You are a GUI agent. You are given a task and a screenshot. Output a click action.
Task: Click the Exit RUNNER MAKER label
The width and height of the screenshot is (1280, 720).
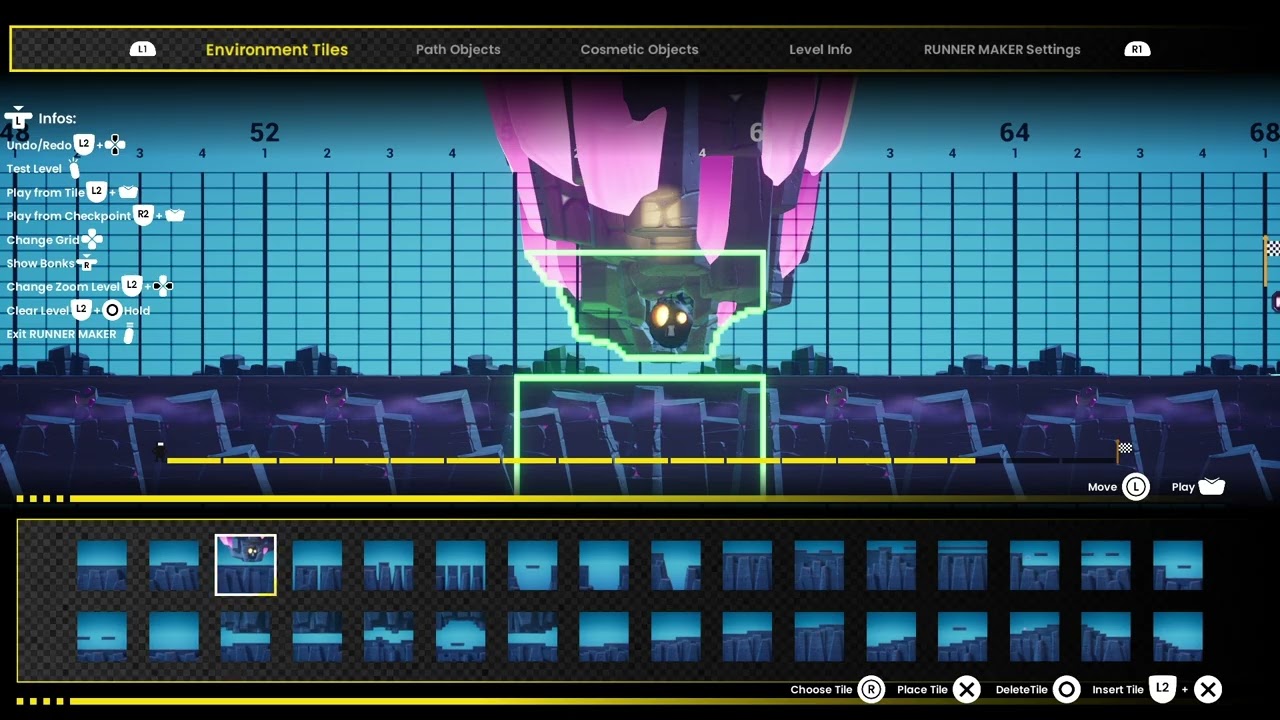coord(61,334)
